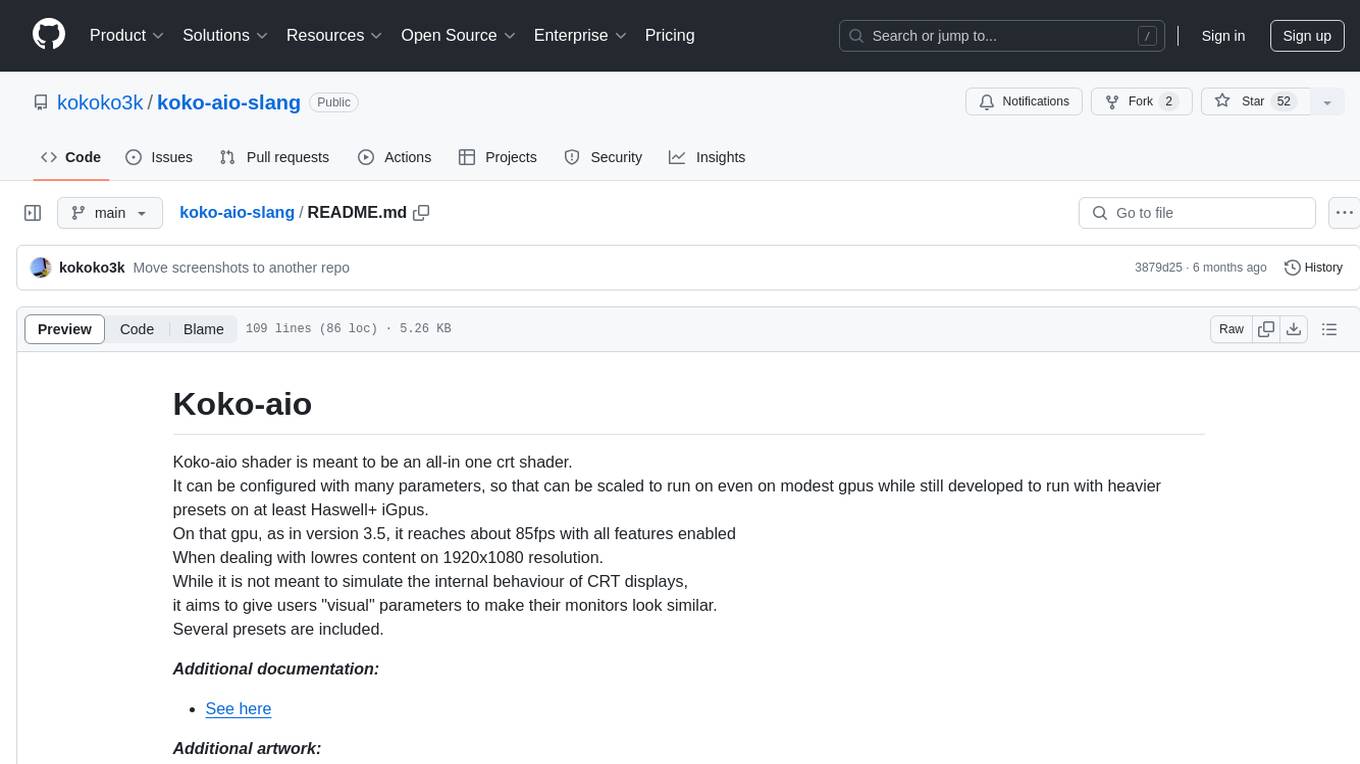Click the 6 months ago timestamp
This screenshot has width=1360, height=764.
(x=1230, y=267)
